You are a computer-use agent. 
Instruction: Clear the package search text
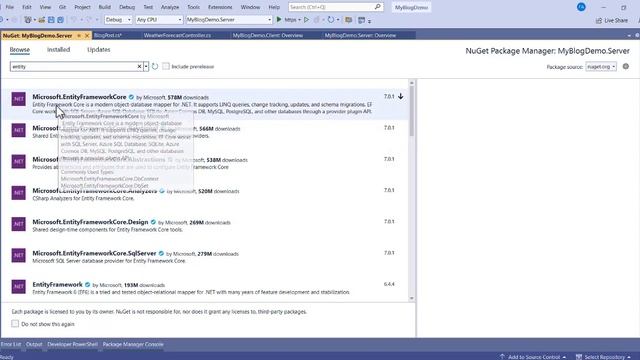click(139, 67)
